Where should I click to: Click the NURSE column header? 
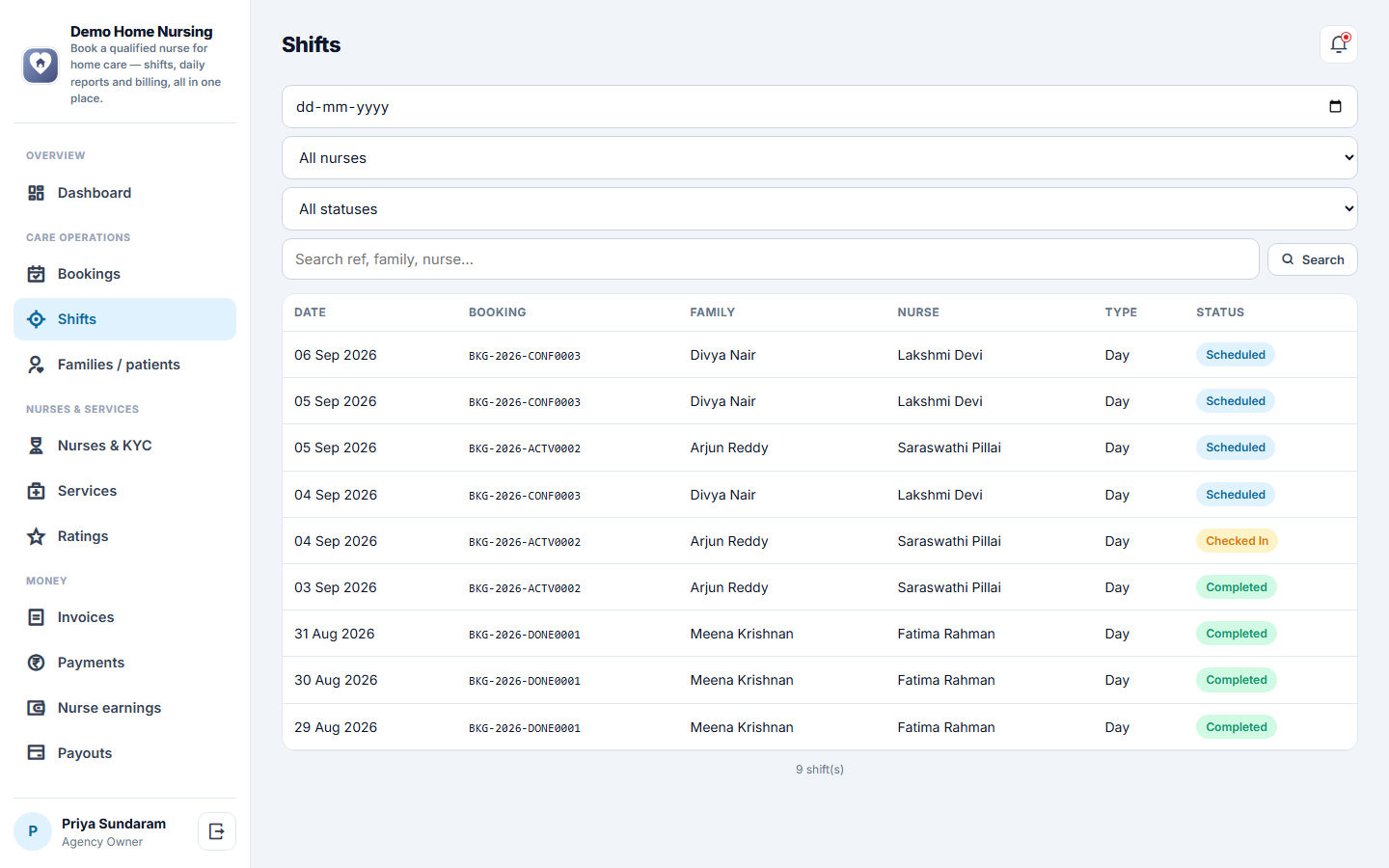point(918,312)
